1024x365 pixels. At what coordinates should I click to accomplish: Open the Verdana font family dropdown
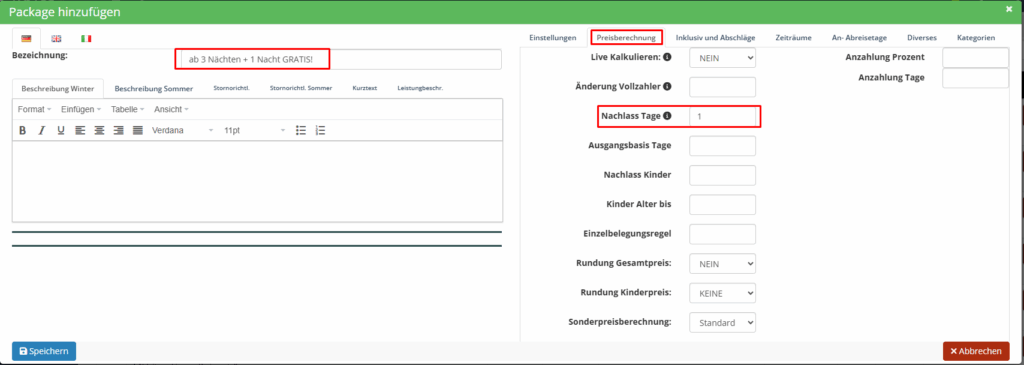tap(182, 131)
